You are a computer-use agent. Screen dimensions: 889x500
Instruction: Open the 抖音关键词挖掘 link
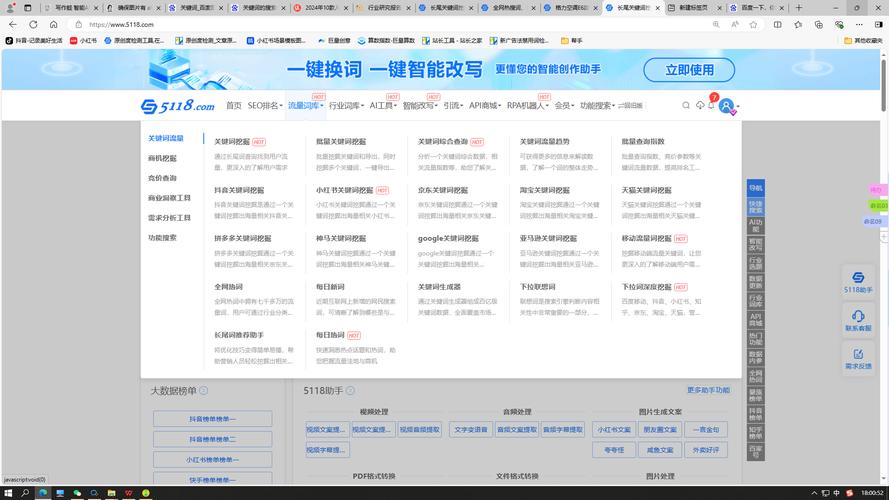(x=239, y=190)
